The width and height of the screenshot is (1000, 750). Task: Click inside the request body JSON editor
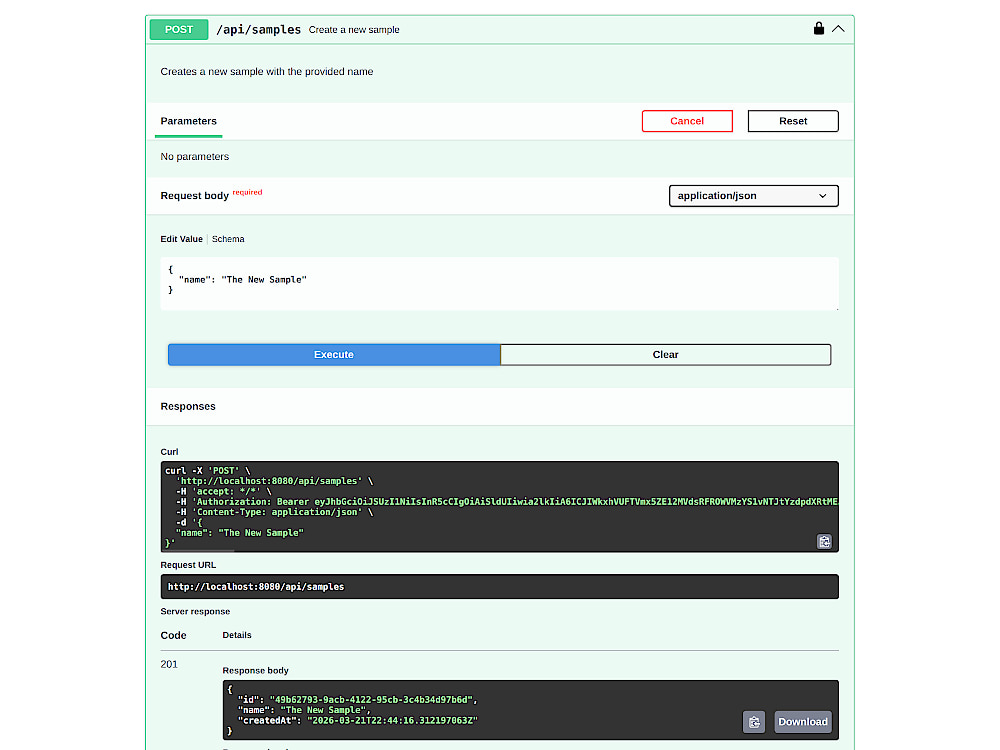coord(499,284)
